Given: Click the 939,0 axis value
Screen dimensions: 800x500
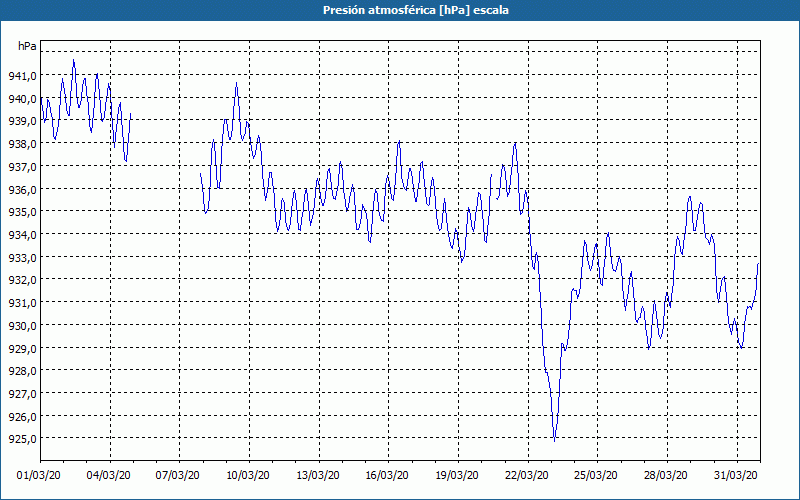Looking at the screenshot, I should 22,121.
